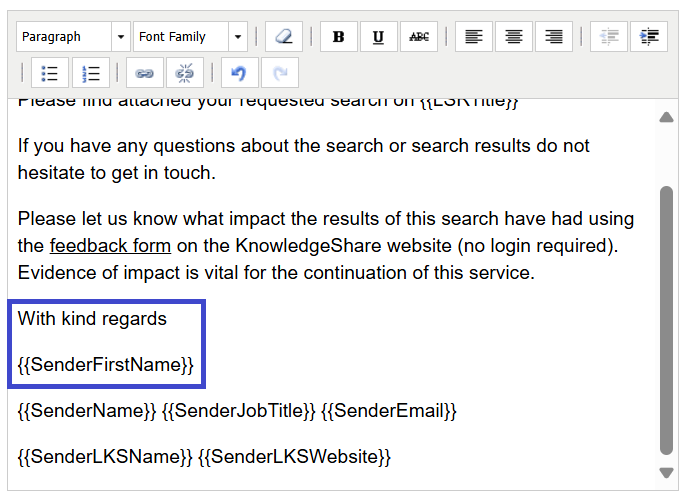Center align the text
The image size is (682, 499).
tap(514, 37)
